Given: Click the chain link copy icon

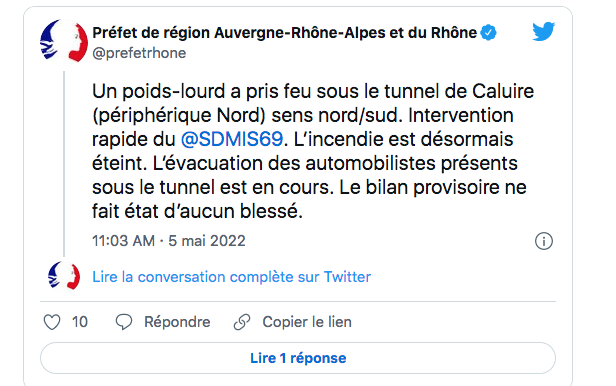Looking at the screenshot, I should (242, 322).
